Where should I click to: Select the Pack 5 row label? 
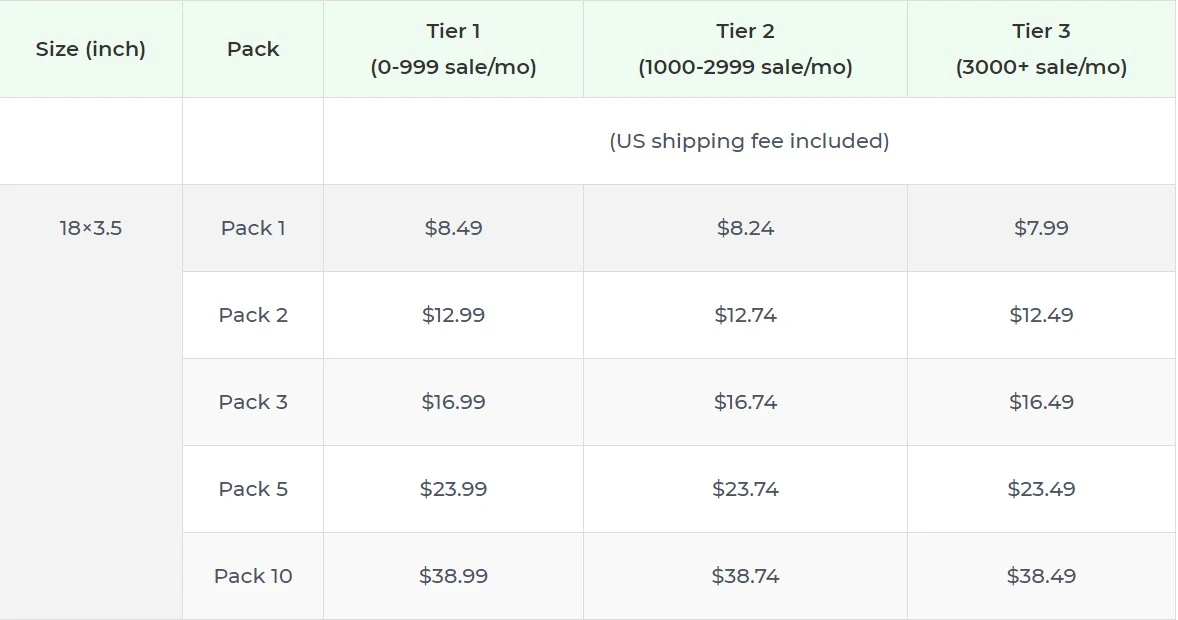(x=253, y=489)
